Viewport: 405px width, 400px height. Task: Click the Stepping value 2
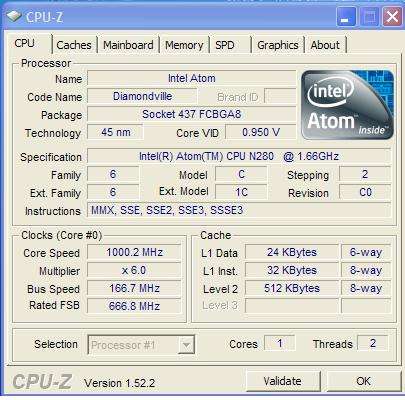(365, 174)
